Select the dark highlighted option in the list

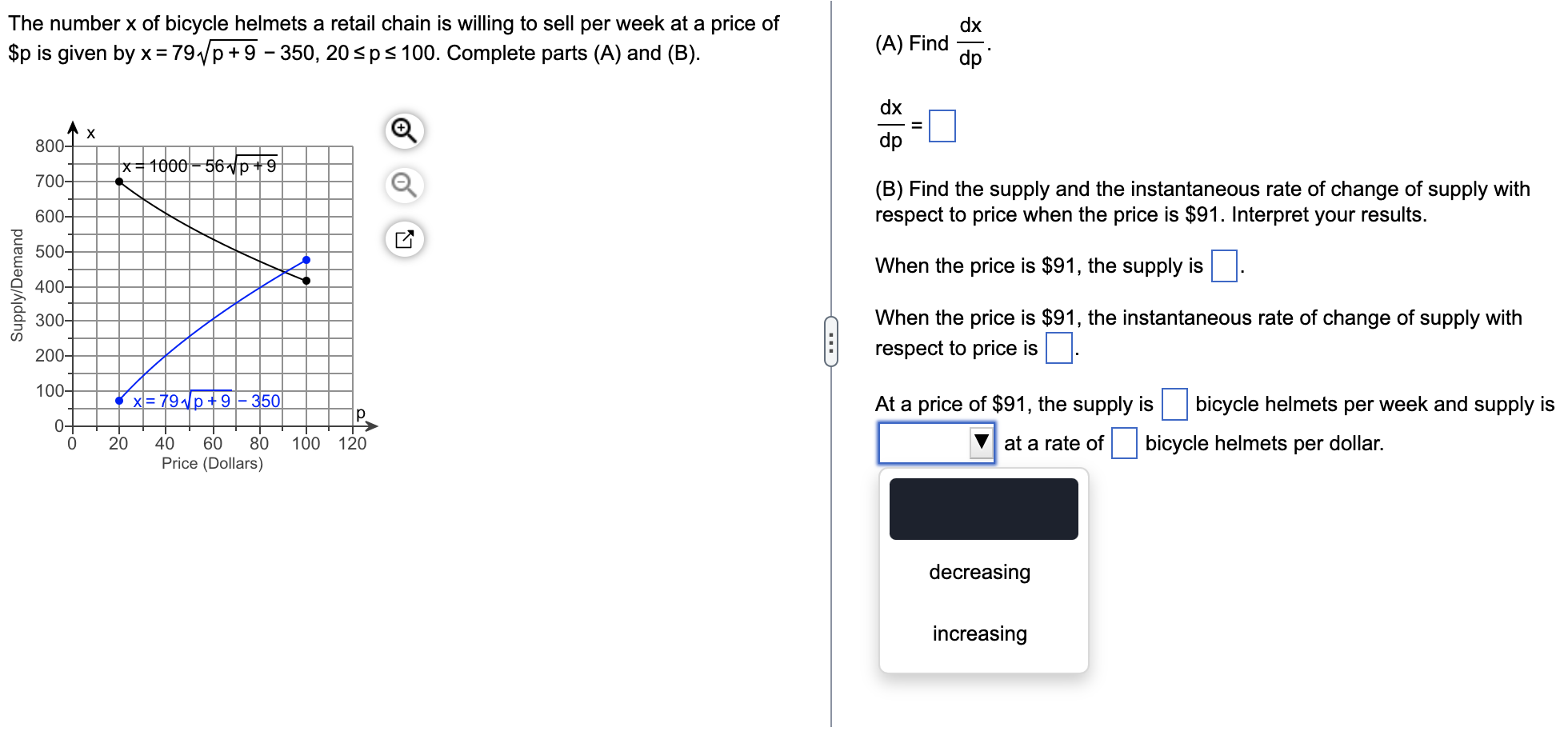coord(982,509)
